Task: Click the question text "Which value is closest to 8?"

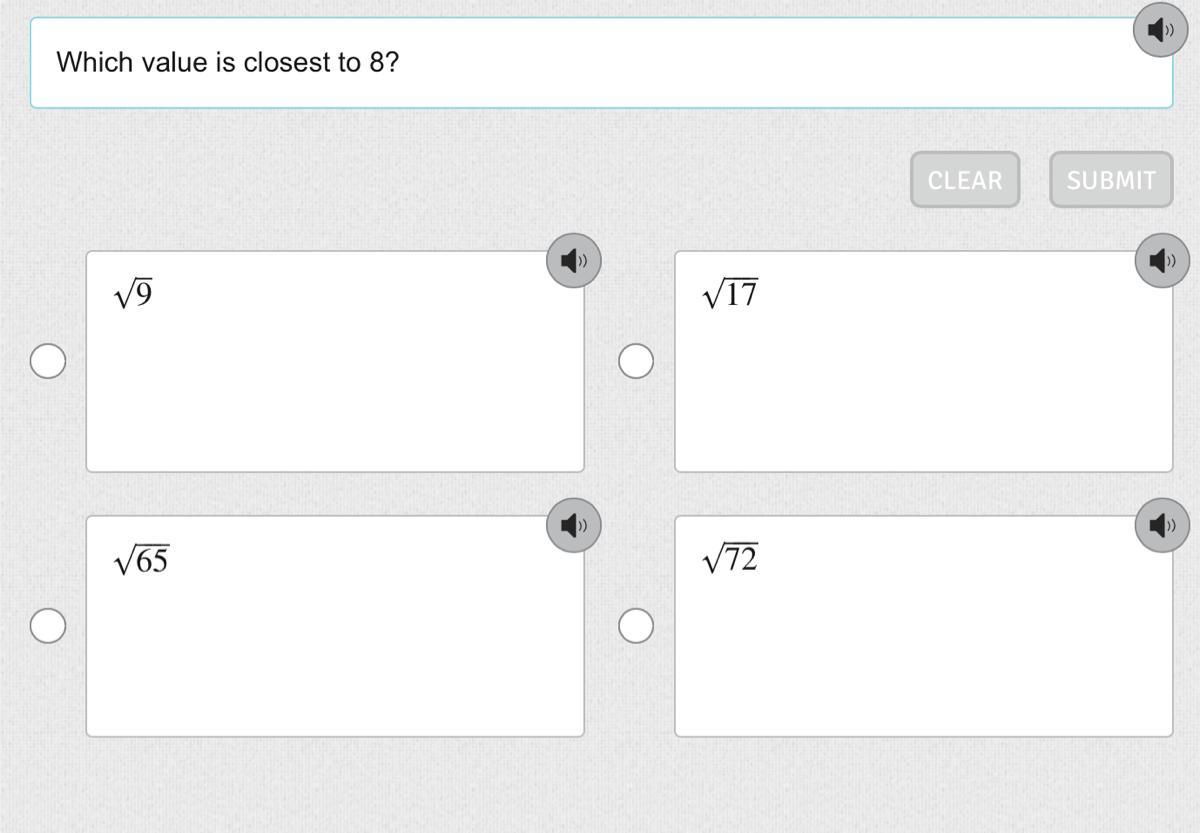Action: coord(228,62)
